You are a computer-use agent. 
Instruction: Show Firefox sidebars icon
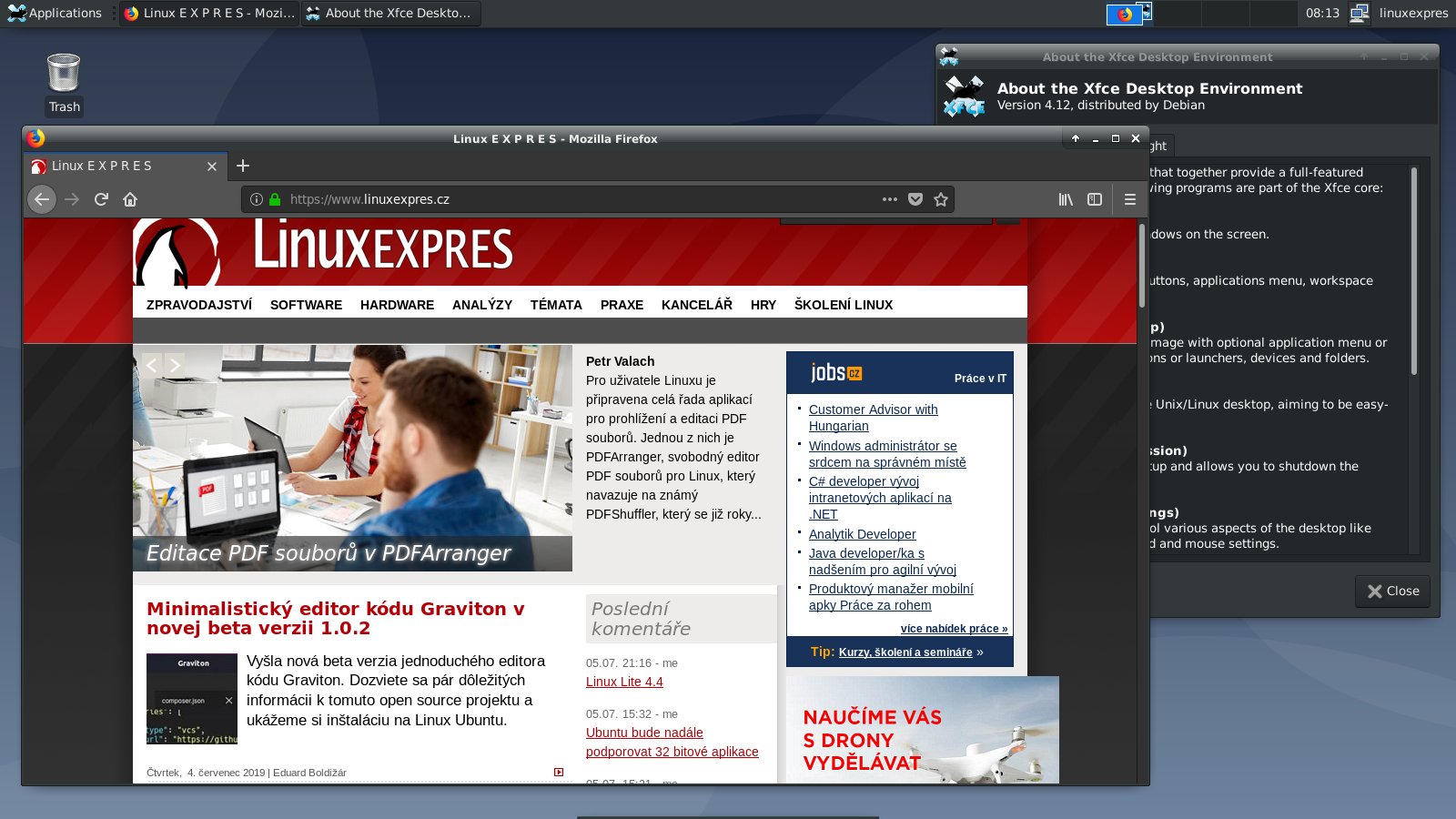click(1095, 199)
